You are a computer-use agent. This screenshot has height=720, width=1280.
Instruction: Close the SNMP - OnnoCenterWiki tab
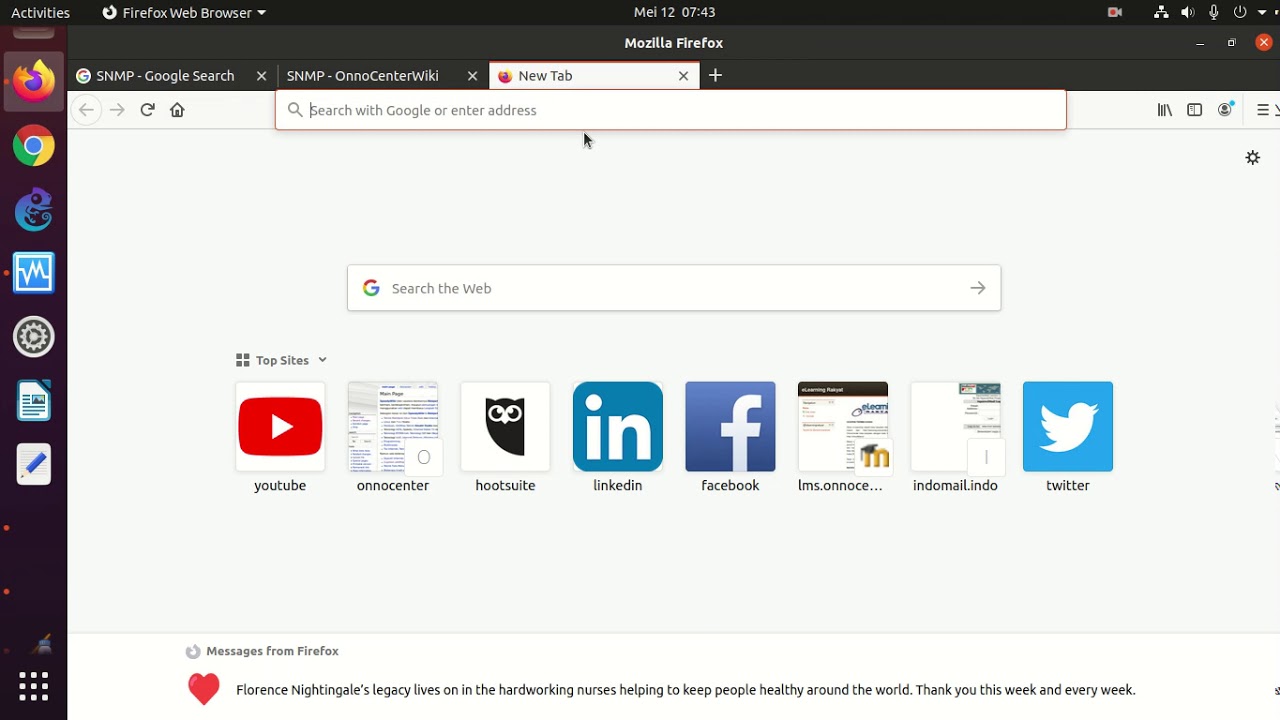(x=473, y=76)
